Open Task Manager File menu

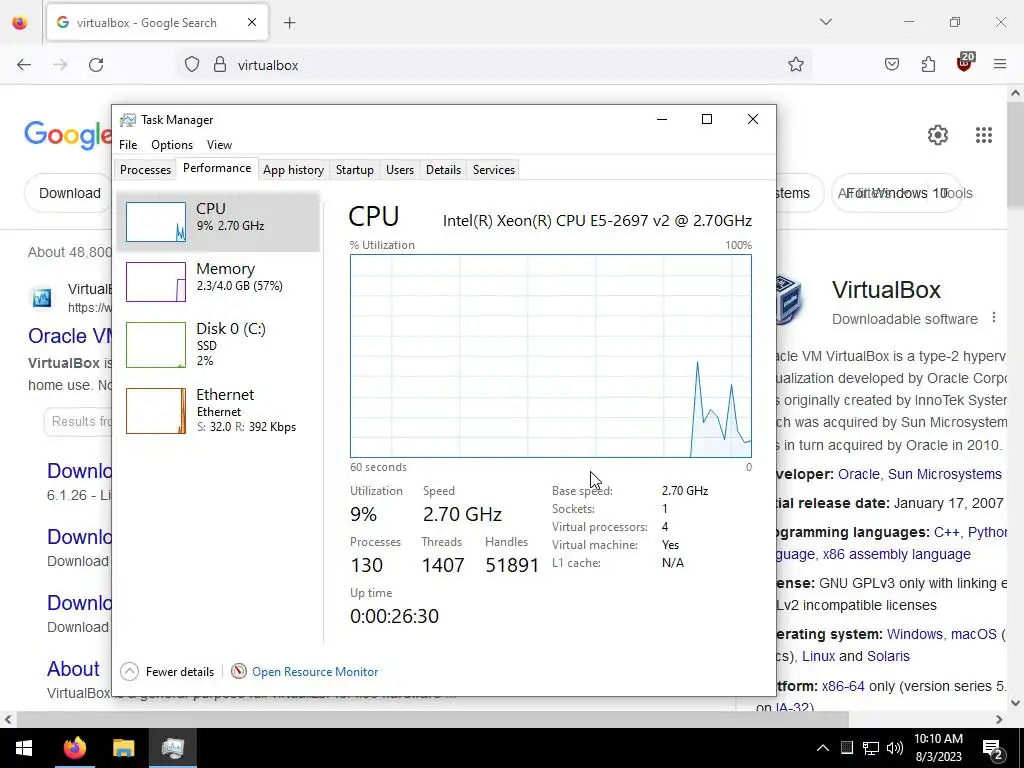coord(128,145)
